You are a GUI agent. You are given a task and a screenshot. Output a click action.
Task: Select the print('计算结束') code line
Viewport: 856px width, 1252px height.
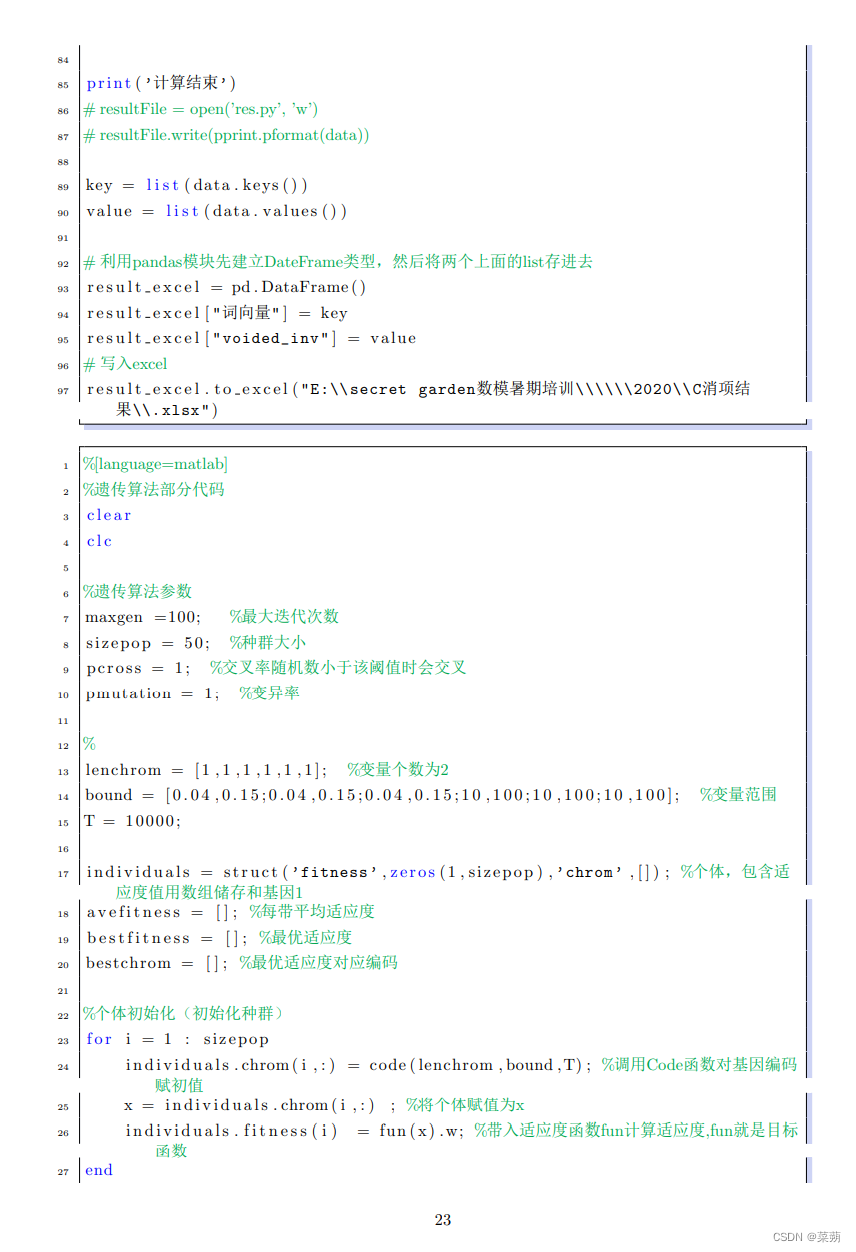(161, 83)
